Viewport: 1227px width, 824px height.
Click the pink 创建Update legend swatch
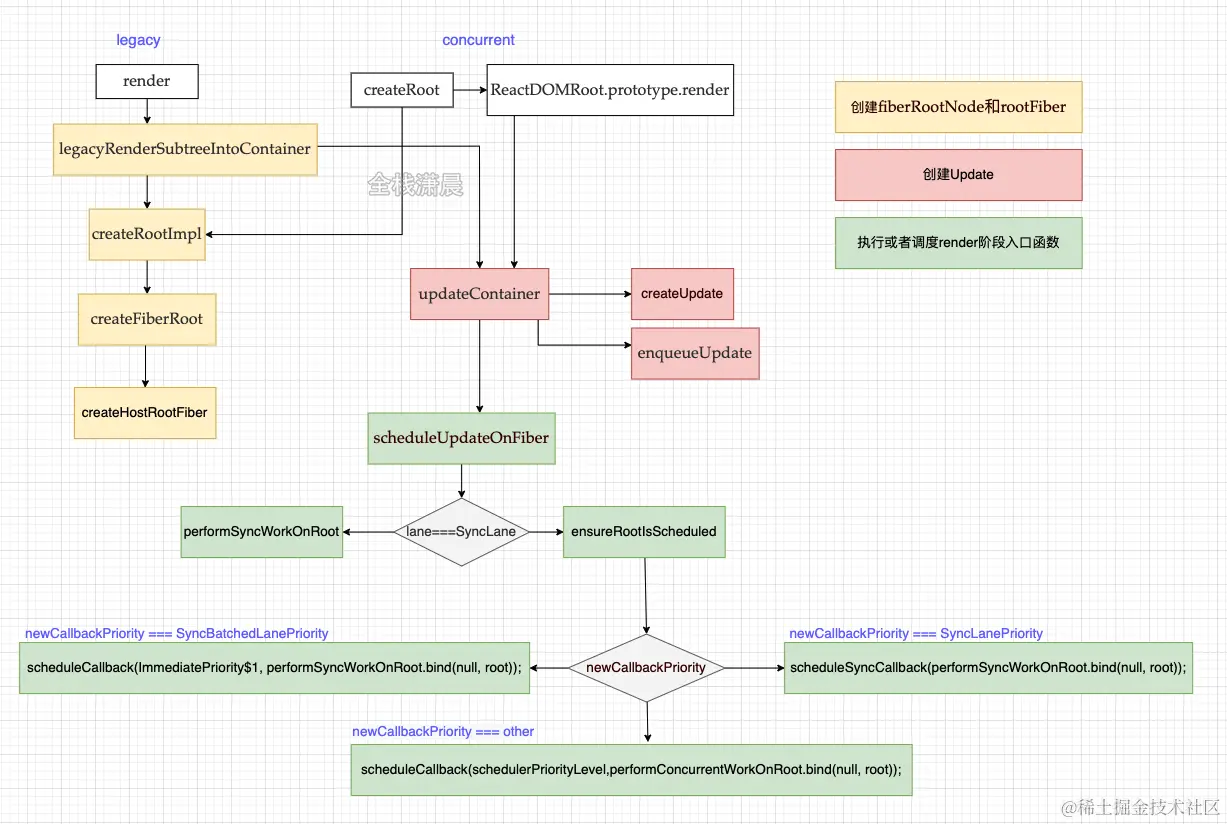tap(957, 174)
